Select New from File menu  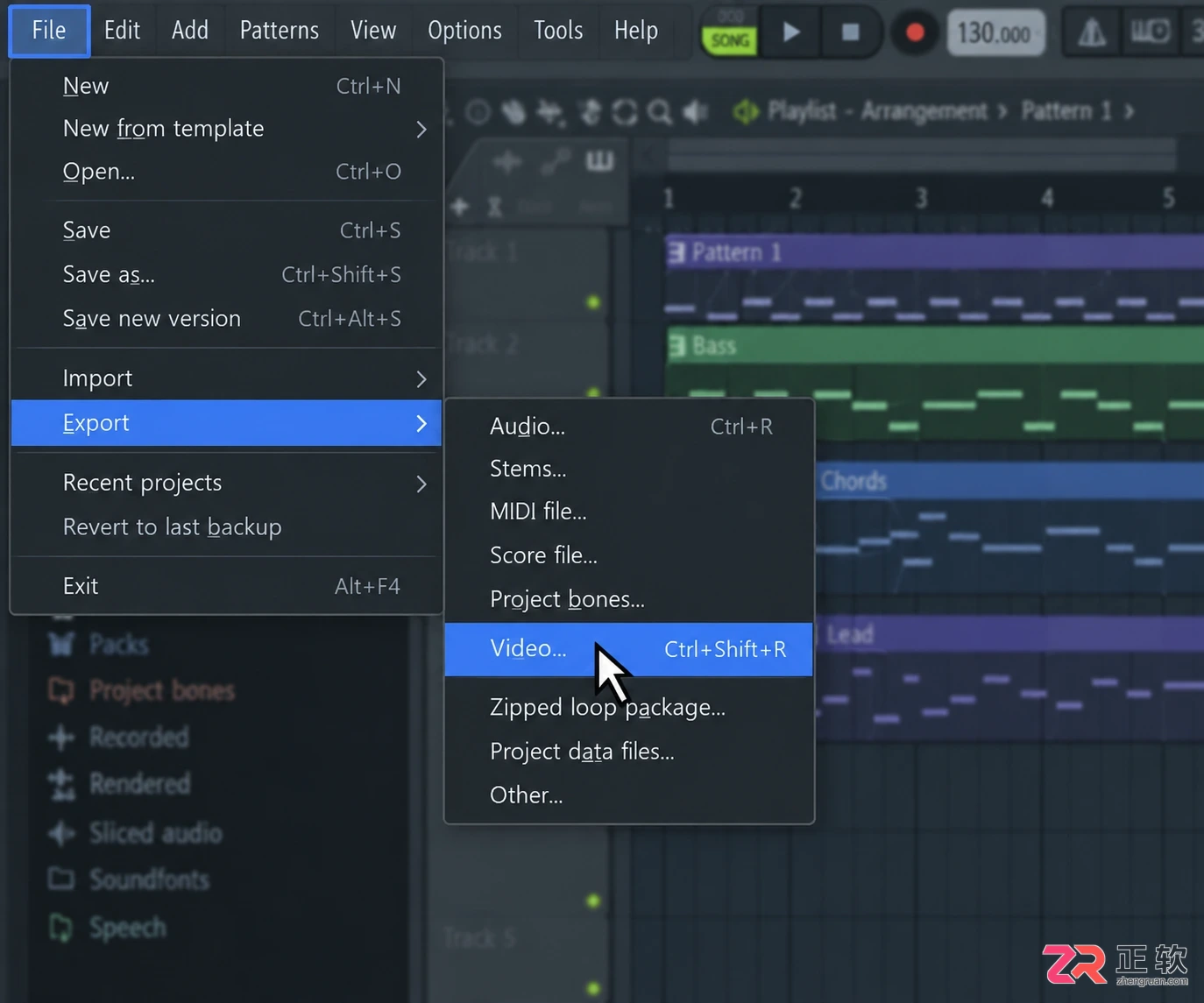pos(226,86)
